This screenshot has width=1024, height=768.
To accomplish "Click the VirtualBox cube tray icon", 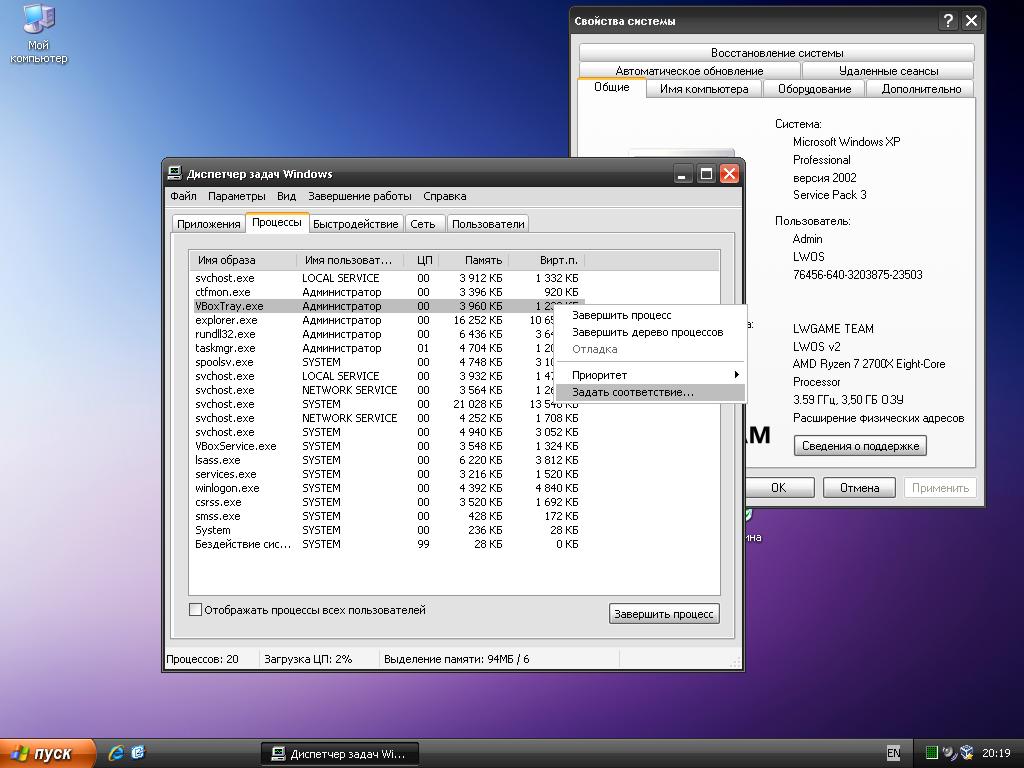I will pos(966,753).
